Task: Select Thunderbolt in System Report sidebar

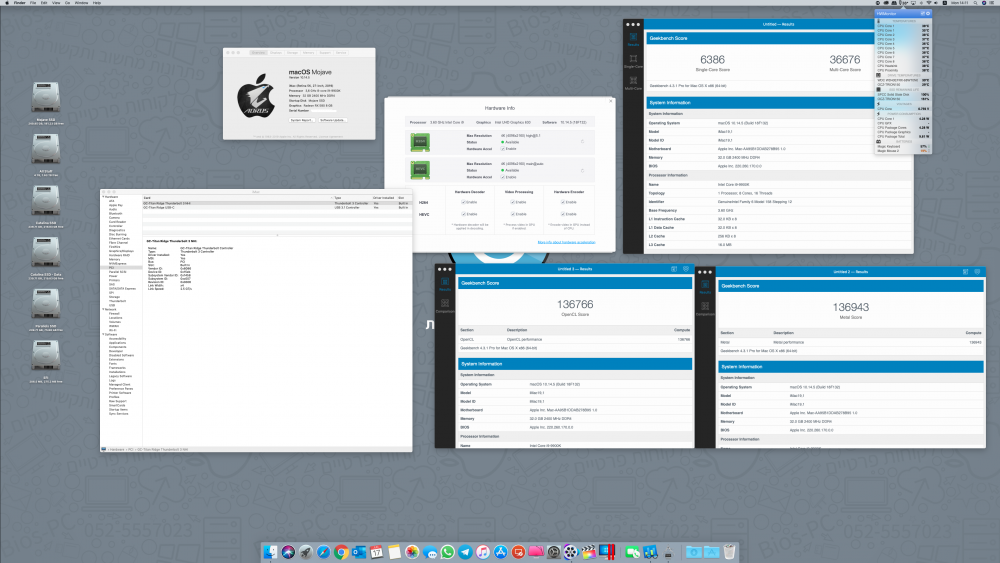Action: pos(117,301)
